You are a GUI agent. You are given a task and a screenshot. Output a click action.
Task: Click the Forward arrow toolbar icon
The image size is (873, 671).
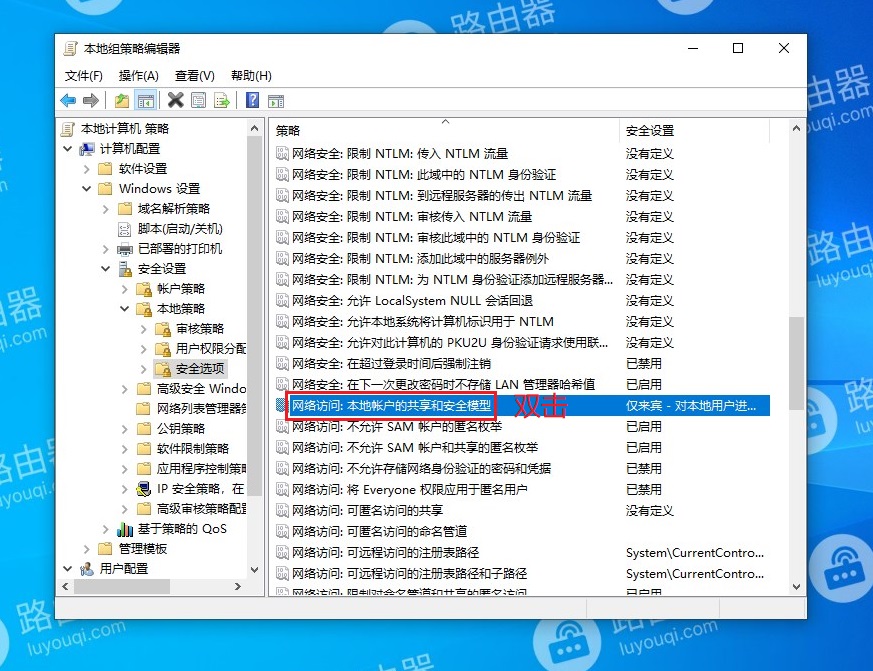point(90,101)
